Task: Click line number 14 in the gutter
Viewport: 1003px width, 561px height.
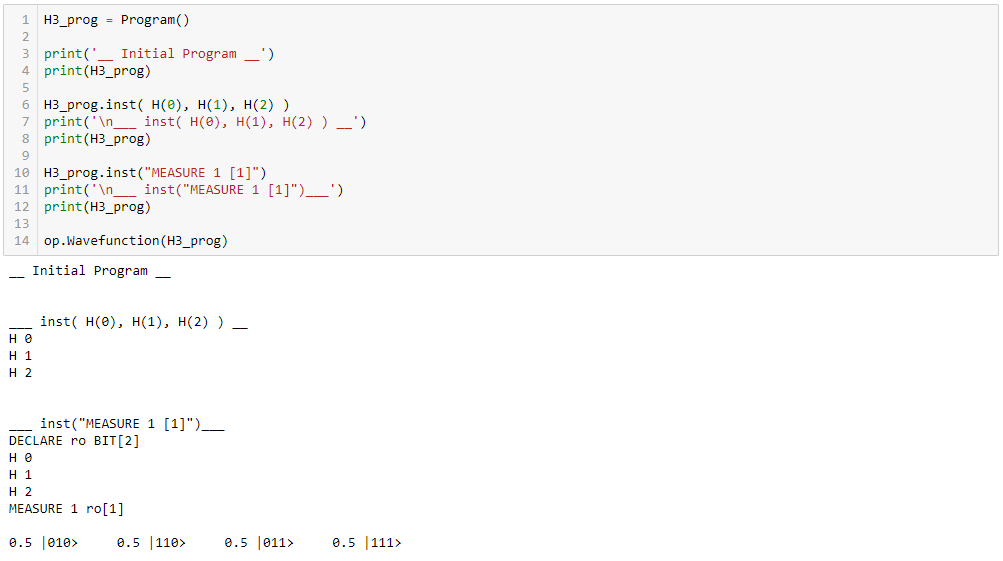Action: [24, 241]
